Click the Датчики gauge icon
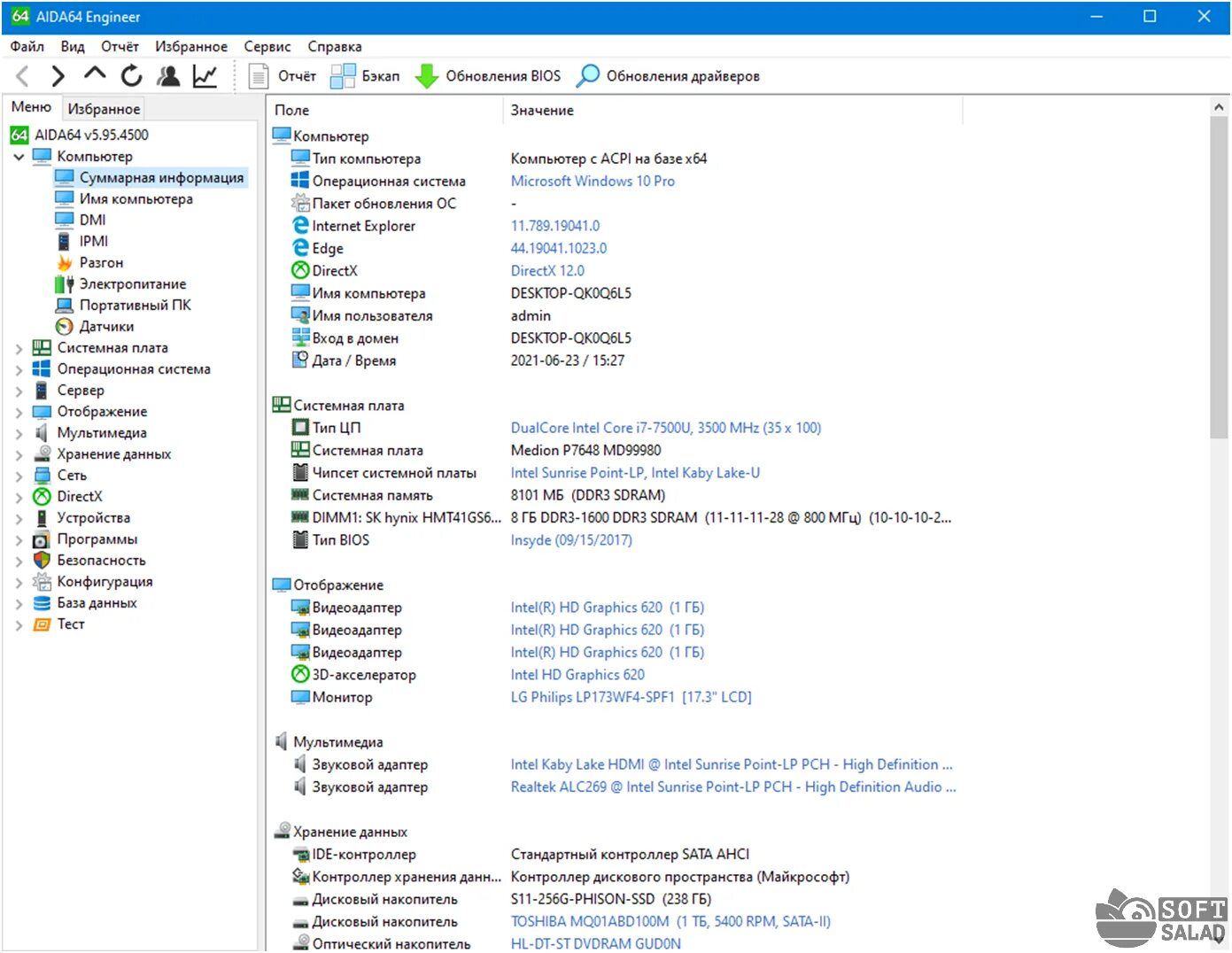 coord(64,326)
